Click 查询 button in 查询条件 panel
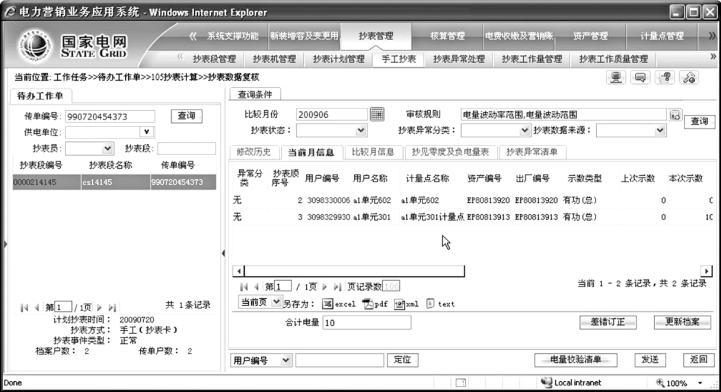The image size is (721, 392). 699,121
